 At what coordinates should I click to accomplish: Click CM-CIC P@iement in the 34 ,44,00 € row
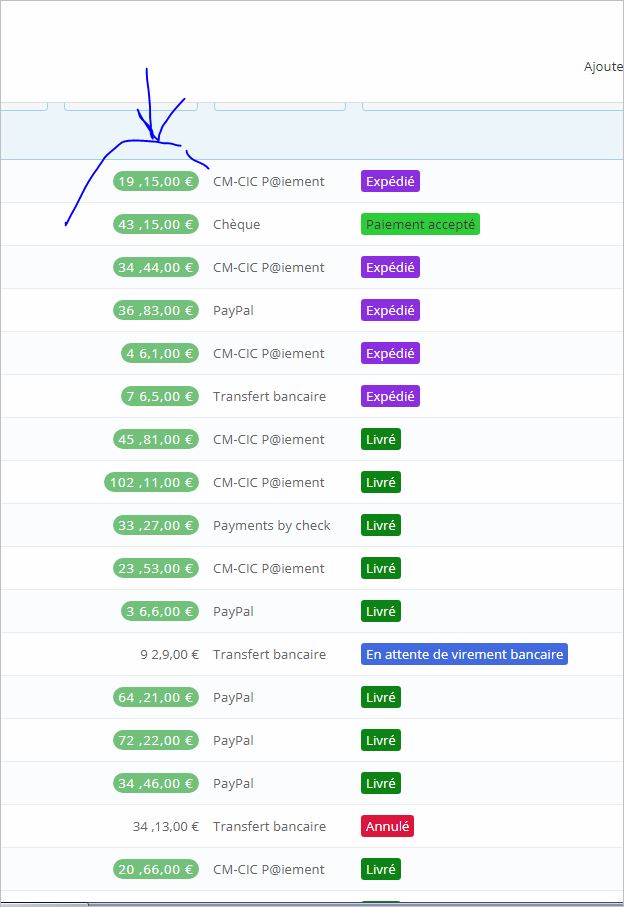click(x=269, y=267)
